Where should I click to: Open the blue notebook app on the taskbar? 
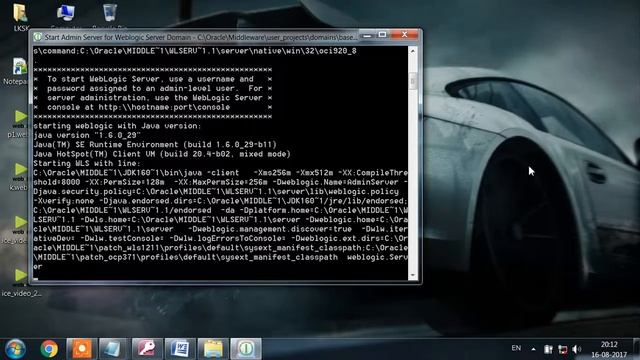[x=112, y=349]
